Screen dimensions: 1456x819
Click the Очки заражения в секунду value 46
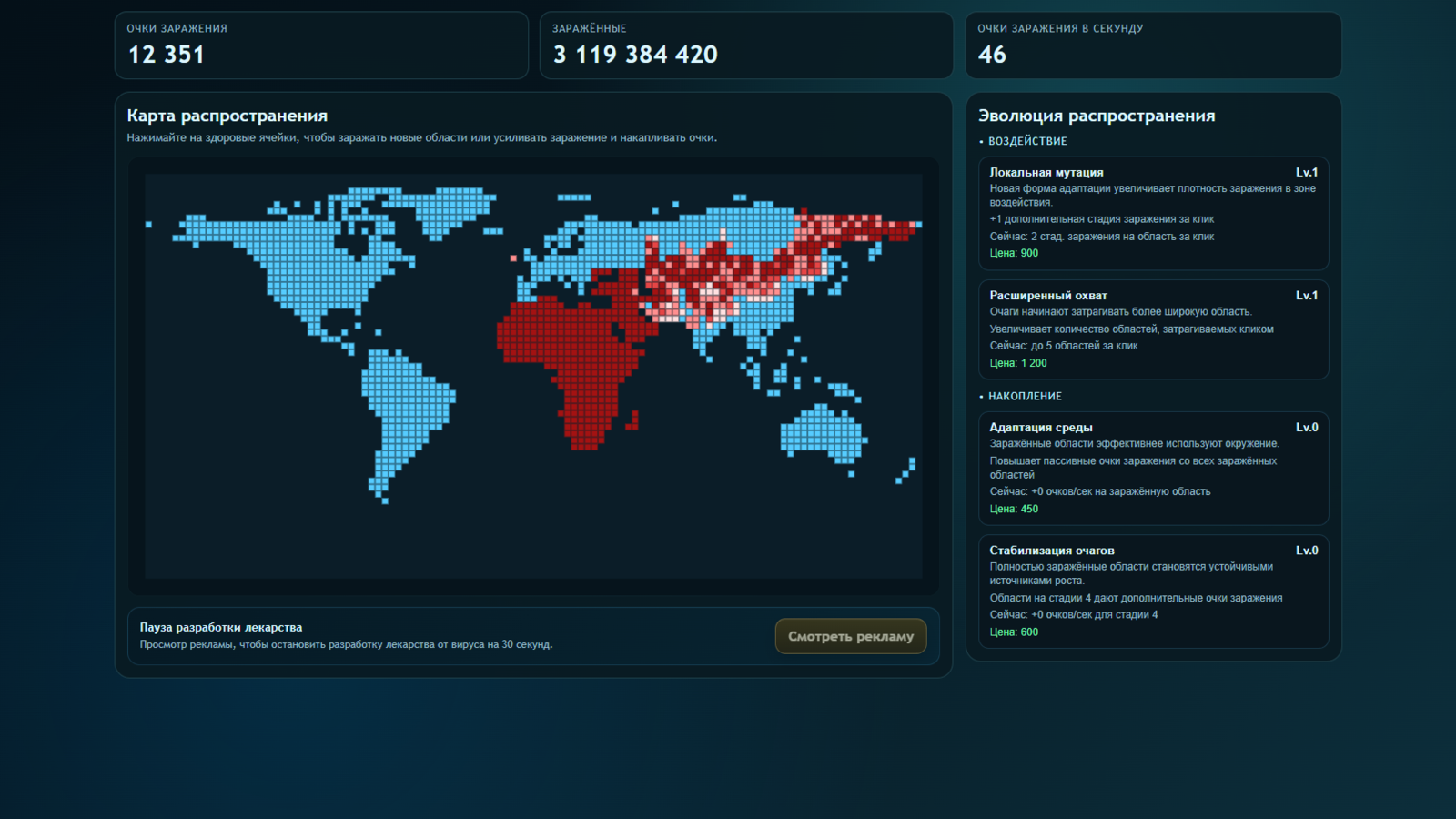coord(992,55)
